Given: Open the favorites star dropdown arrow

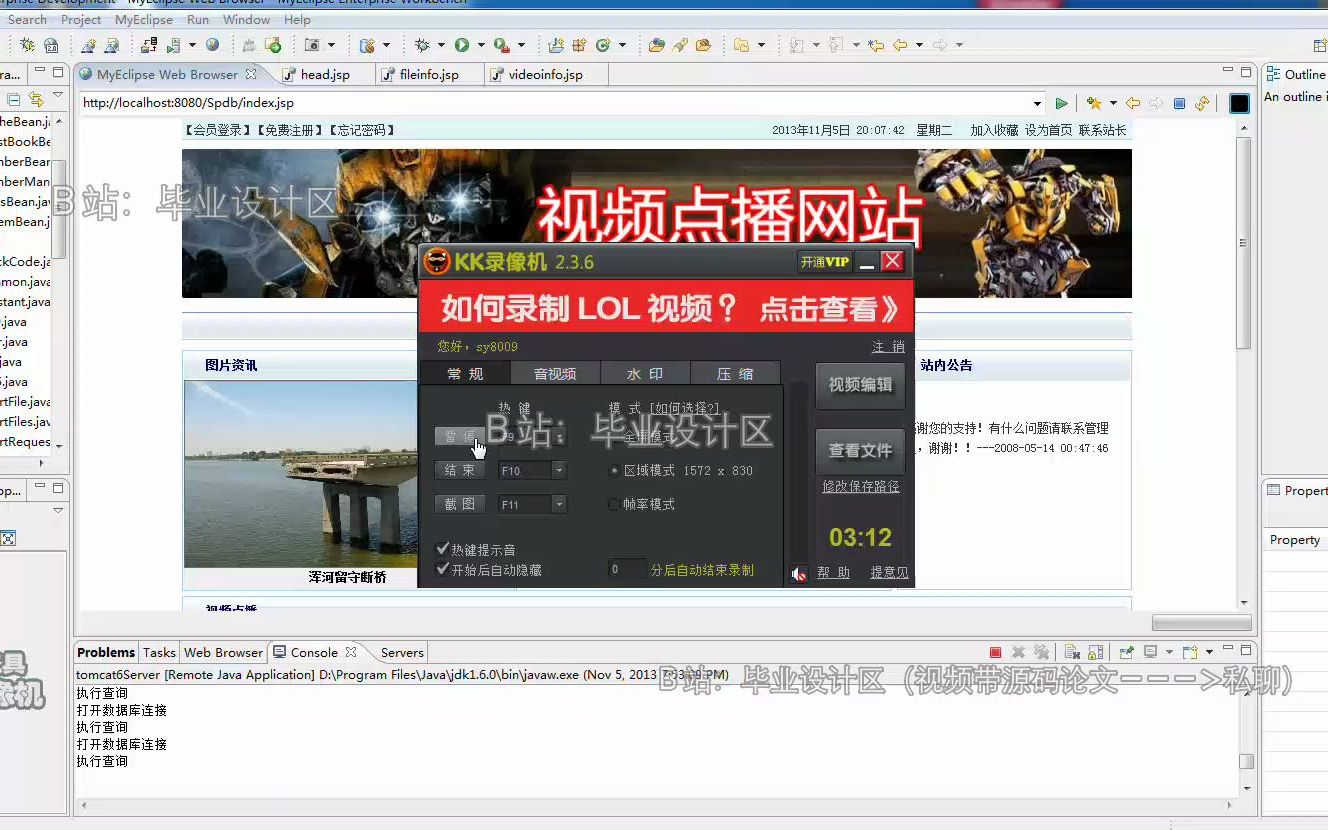Looking at the screenshot, I should pos(1112,103).
